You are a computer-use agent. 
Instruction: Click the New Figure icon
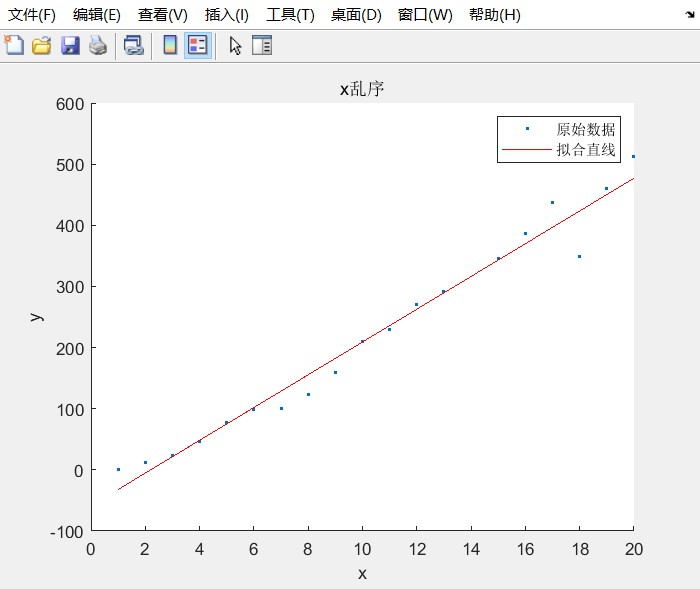14,45
